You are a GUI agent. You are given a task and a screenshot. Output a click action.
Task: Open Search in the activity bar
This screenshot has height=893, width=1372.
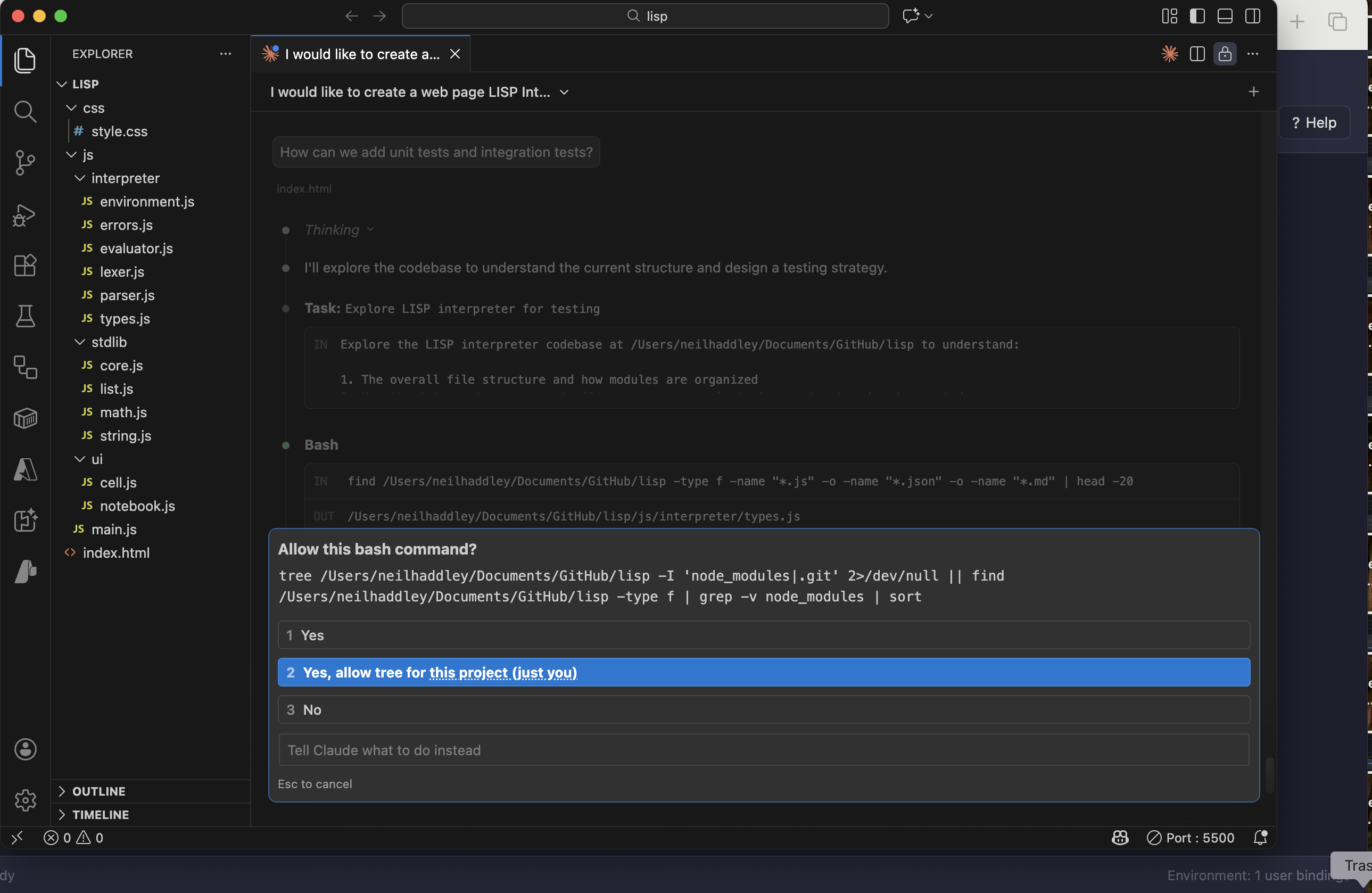[x=26, y=112]
